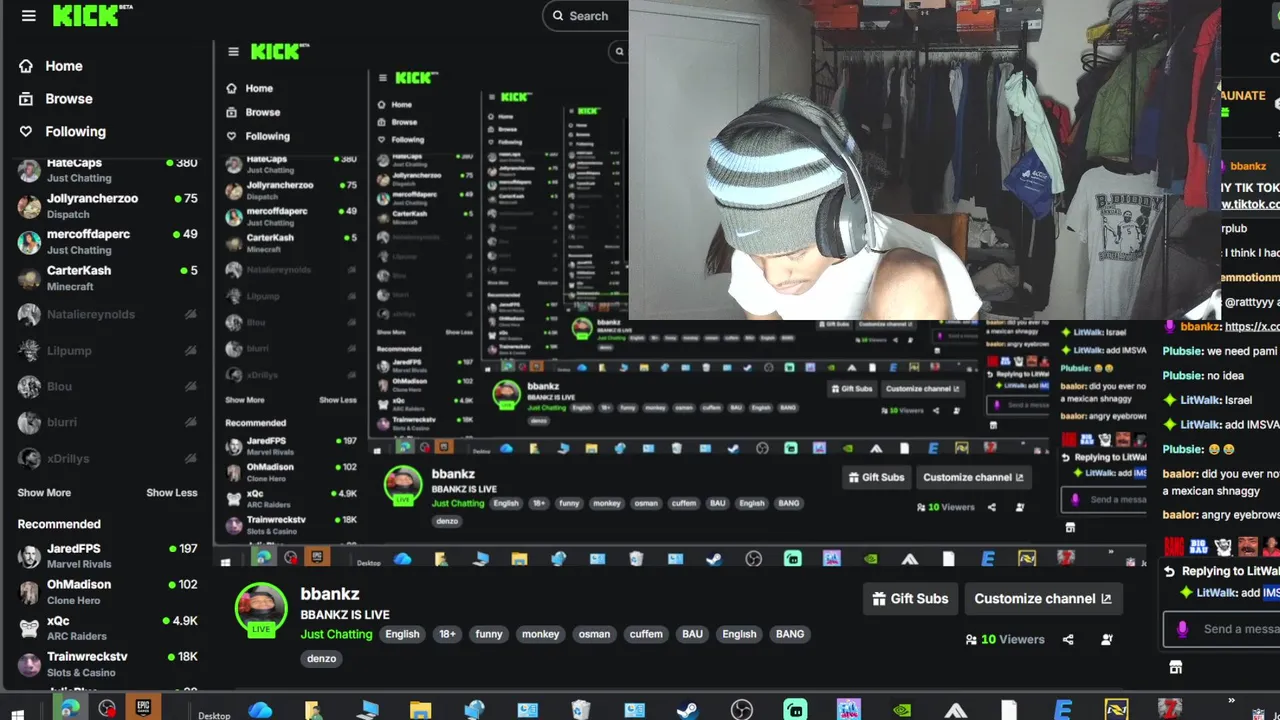This screenshot has width=1280, height=720.
Task: Open HateCaps channel in main sidebar
Action: pyautogui.click(x=107, y=169)
